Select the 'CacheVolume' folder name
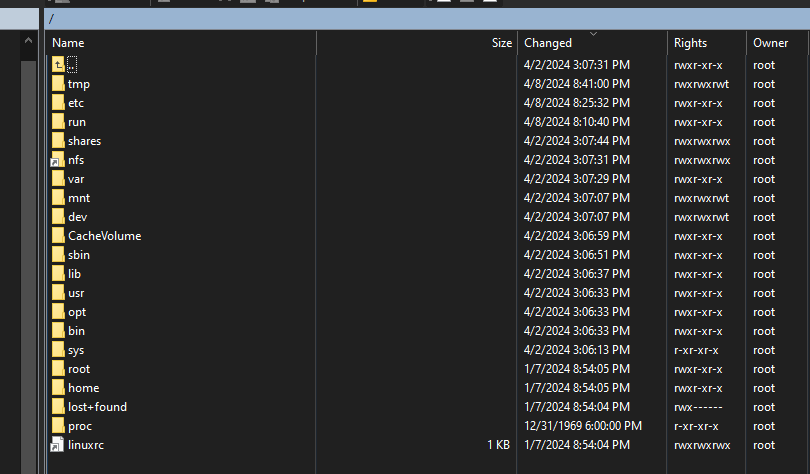 [105, 236]
